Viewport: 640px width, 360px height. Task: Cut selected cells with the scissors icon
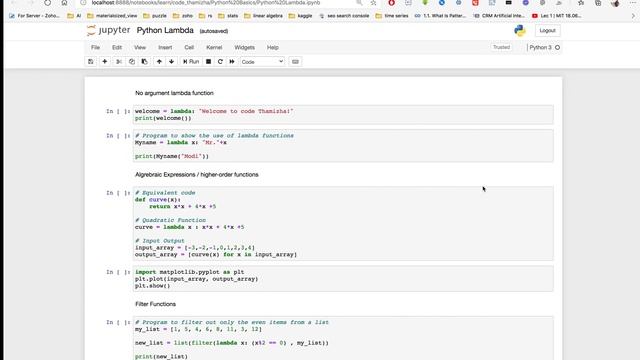coord(119,62)
